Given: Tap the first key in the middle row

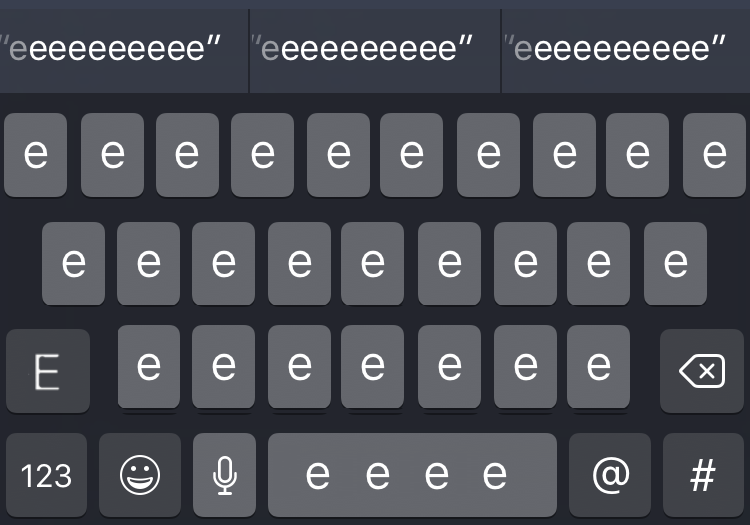Looking at the screenshot, I should [73, 263].
